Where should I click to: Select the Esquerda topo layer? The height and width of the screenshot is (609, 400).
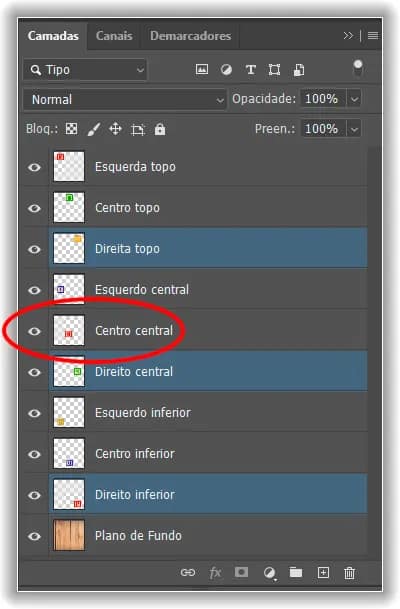click(x=208, y=167)
